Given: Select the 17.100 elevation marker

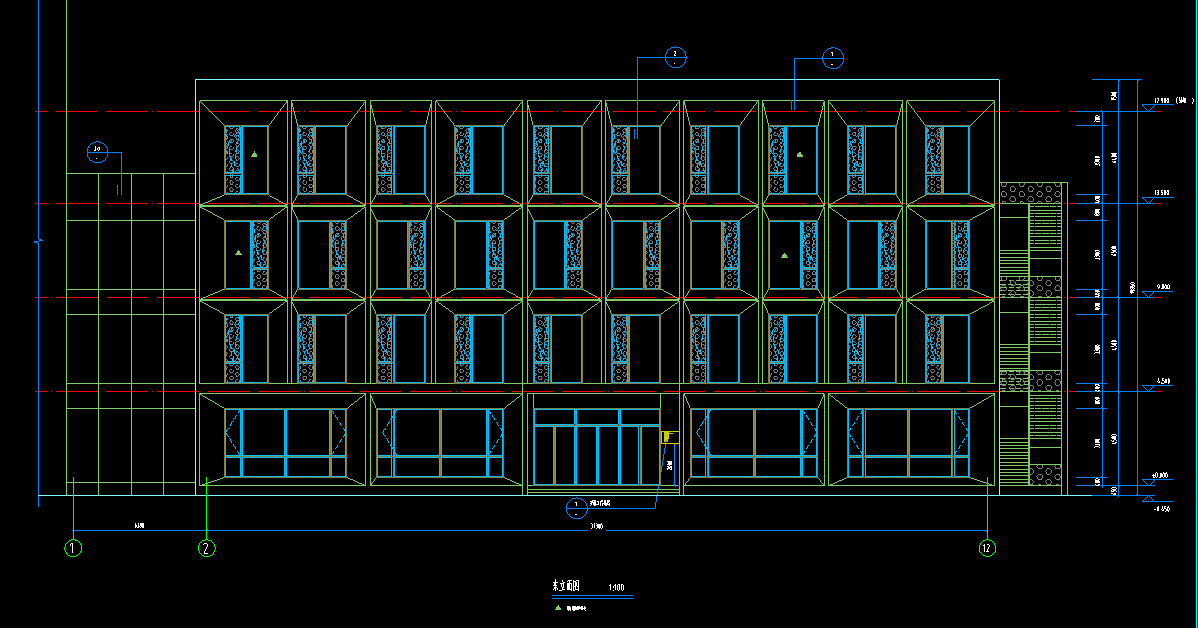Looking at the screenshot, I should (x=1161, y=101).
